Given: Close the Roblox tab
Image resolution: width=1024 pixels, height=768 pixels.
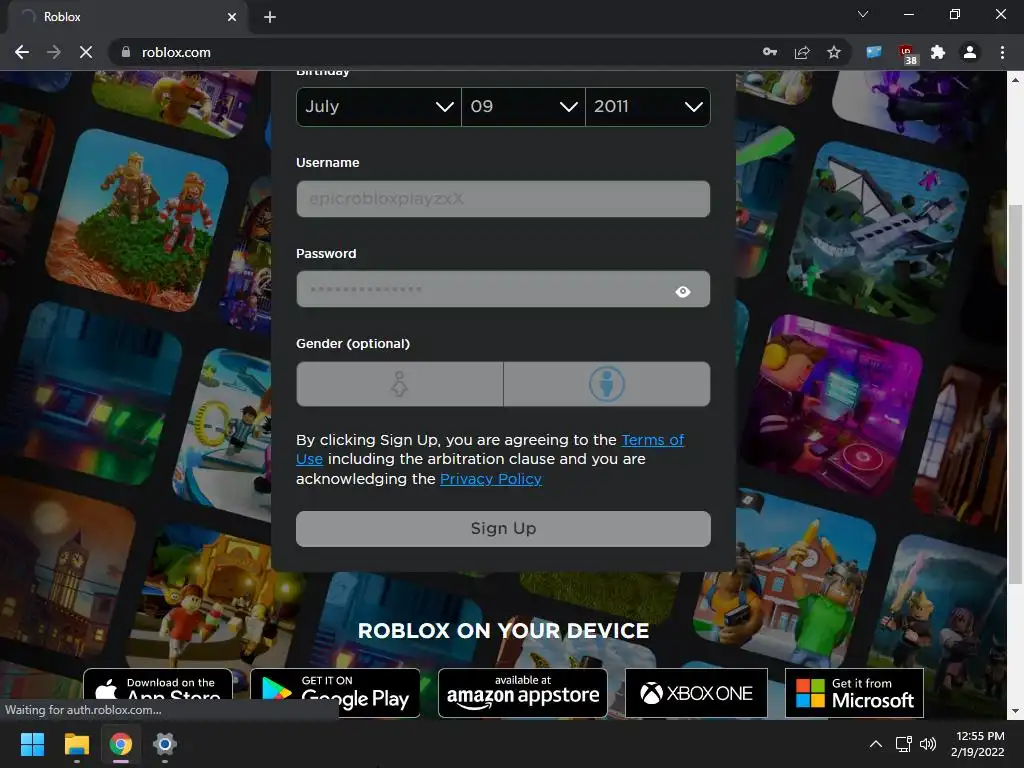Looking at the screenshot, I should click(x=232, y=17).
